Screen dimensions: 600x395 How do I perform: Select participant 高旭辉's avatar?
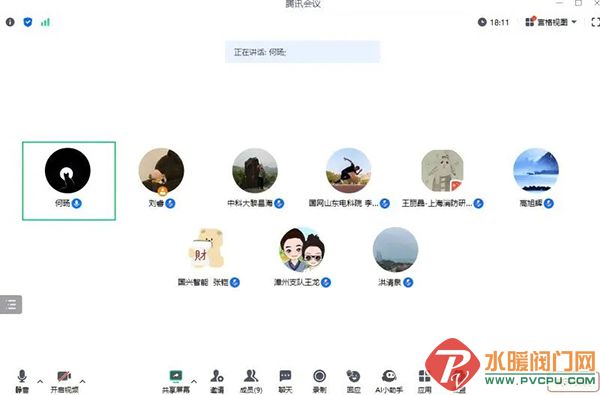pyautogui.click(x=536, y=170)
